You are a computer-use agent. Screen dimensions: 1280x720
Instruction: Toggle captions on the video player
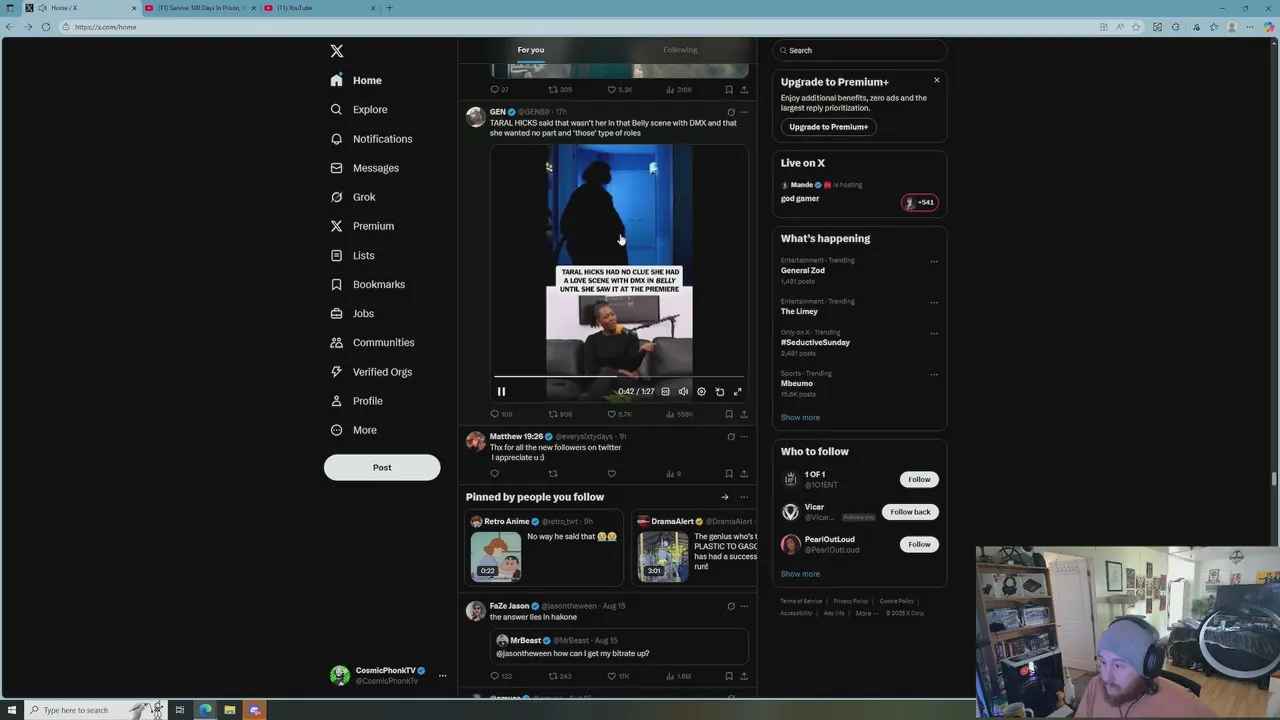(x=665, y=392)
